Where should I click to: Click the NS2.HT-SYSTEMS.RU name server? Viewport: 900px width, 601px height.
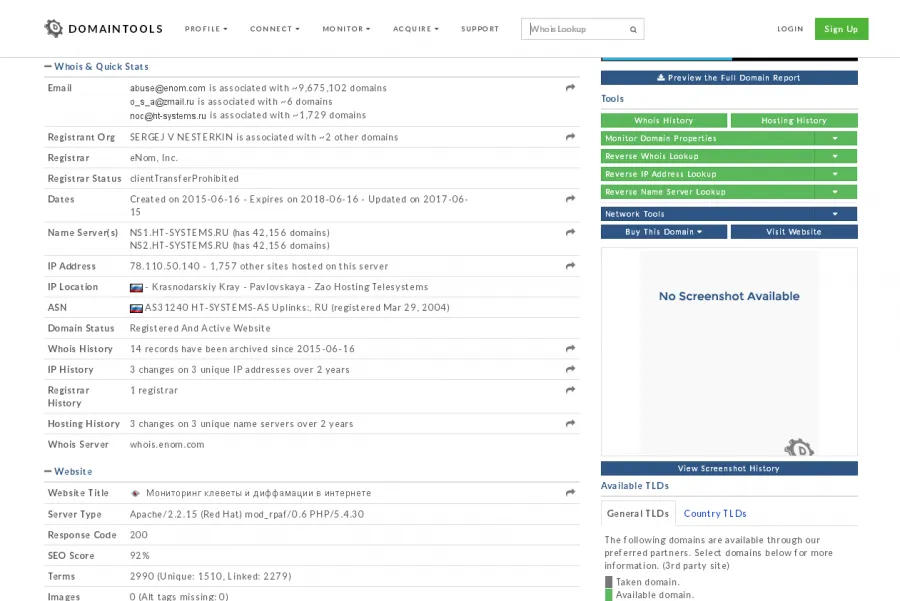179,246
